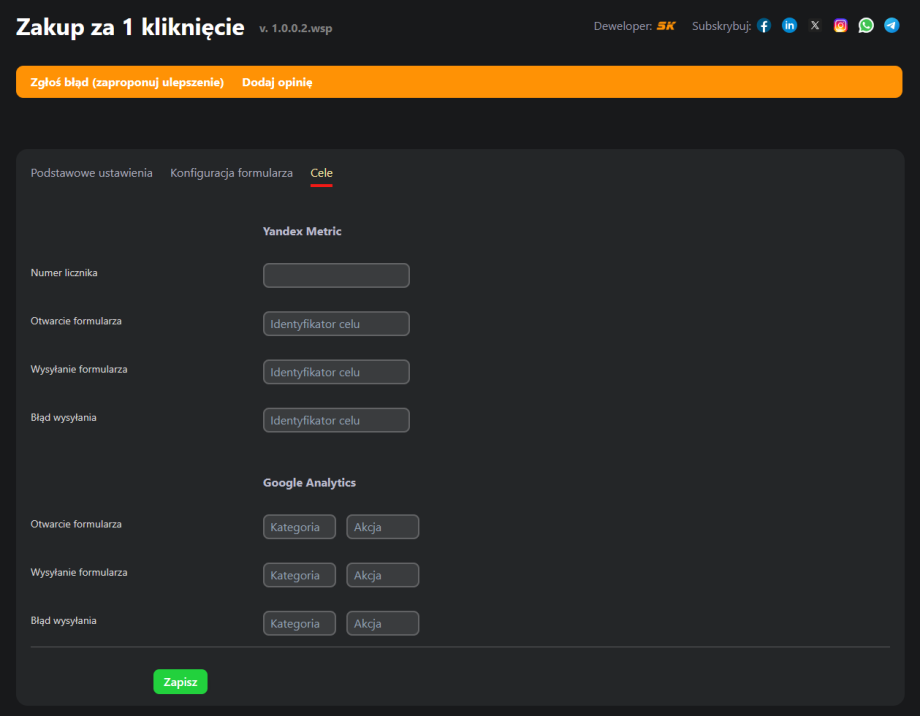Image resolution: width=920 pixels, height=716 pixels.
Task: Open the WhatsApp icon link
Action: [x=866, y=26]
